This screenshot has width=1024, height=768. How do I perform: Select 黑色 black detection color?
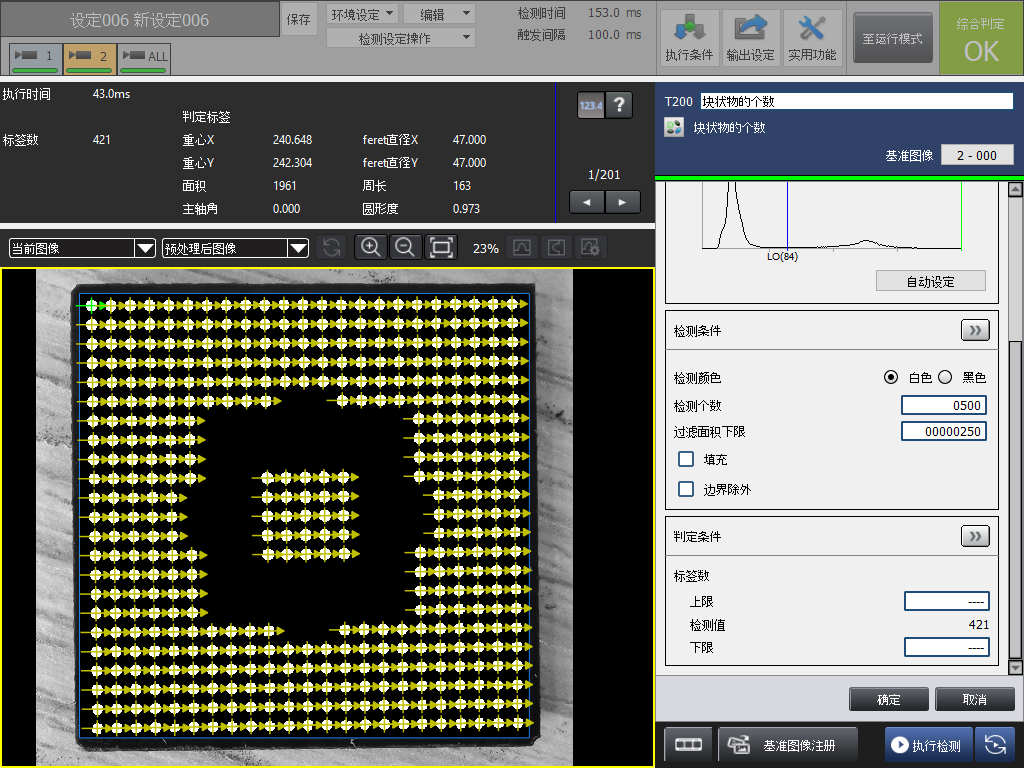coord(945,377)
